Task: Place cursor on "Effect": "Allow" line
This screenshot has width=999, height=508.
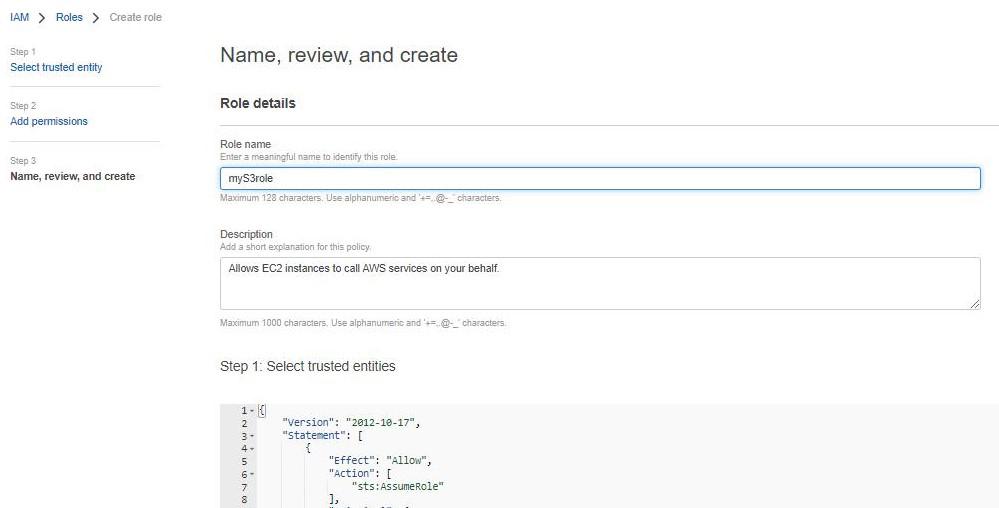Action: (x=380, y=461)
